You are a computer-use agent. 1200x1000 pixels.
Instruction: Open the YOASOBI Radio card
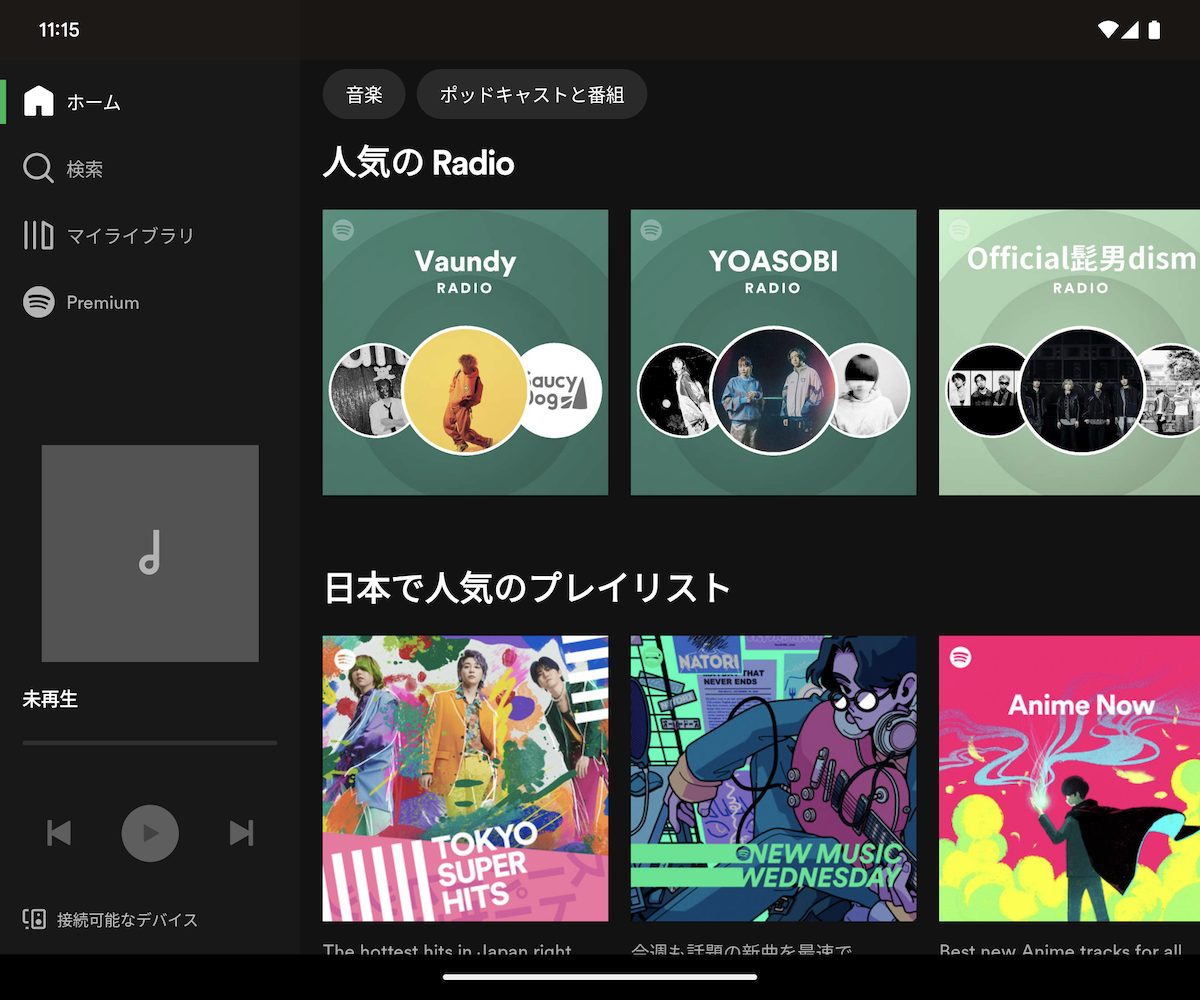773,352
